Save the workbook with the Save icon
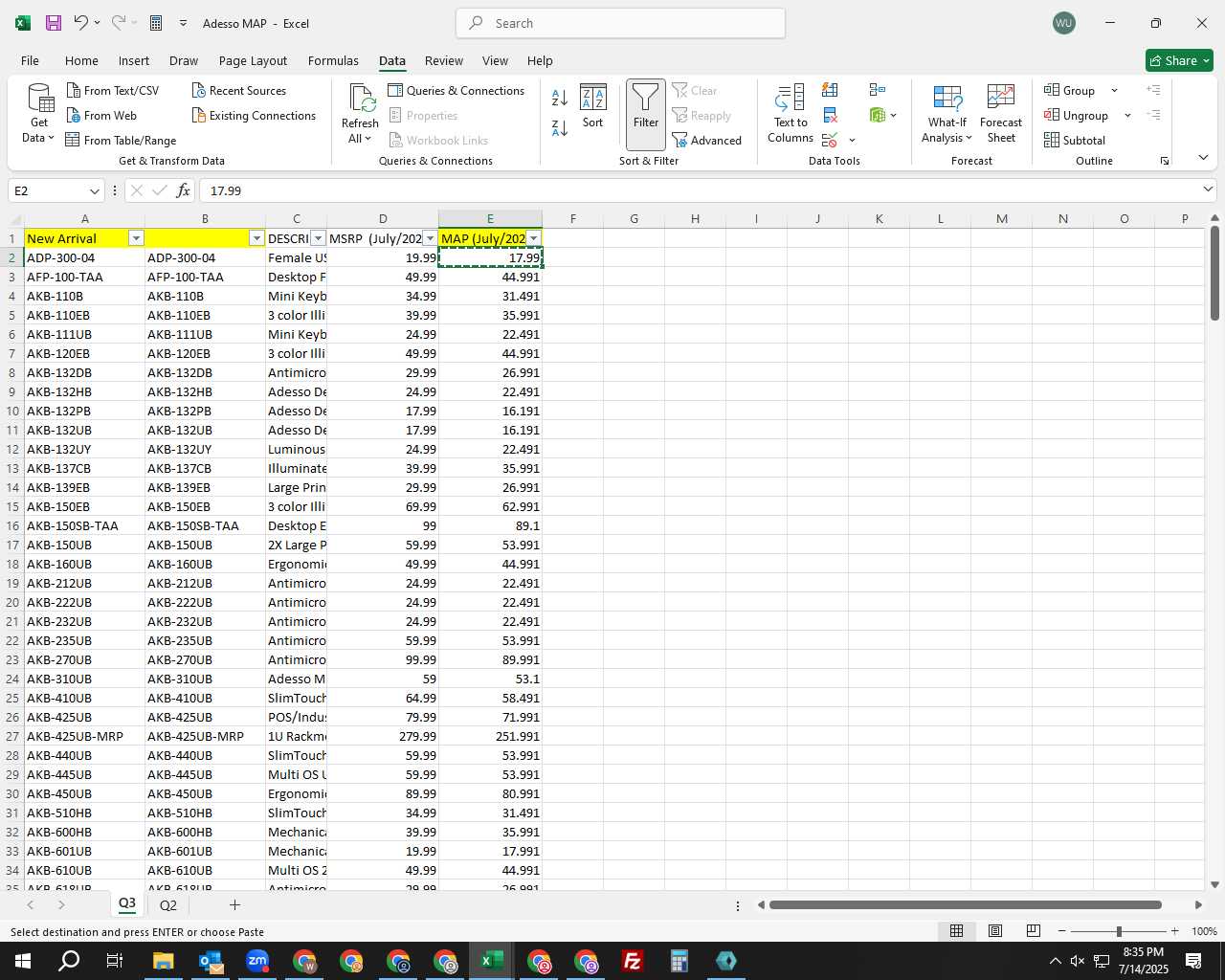 [x=54, y=23]
